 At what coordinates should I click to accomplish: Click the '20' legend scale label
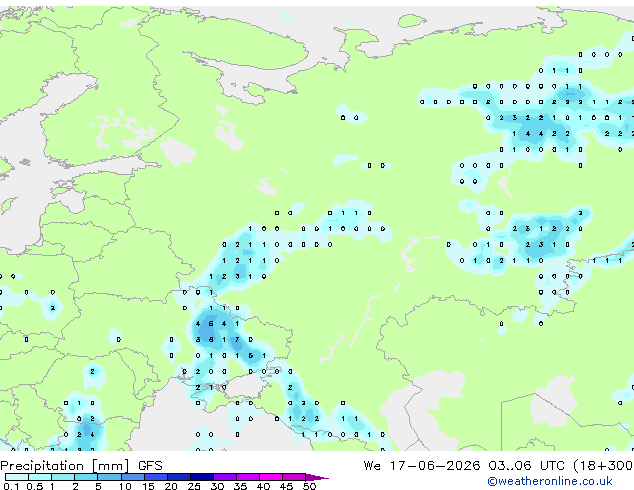(x=171, y=486)
